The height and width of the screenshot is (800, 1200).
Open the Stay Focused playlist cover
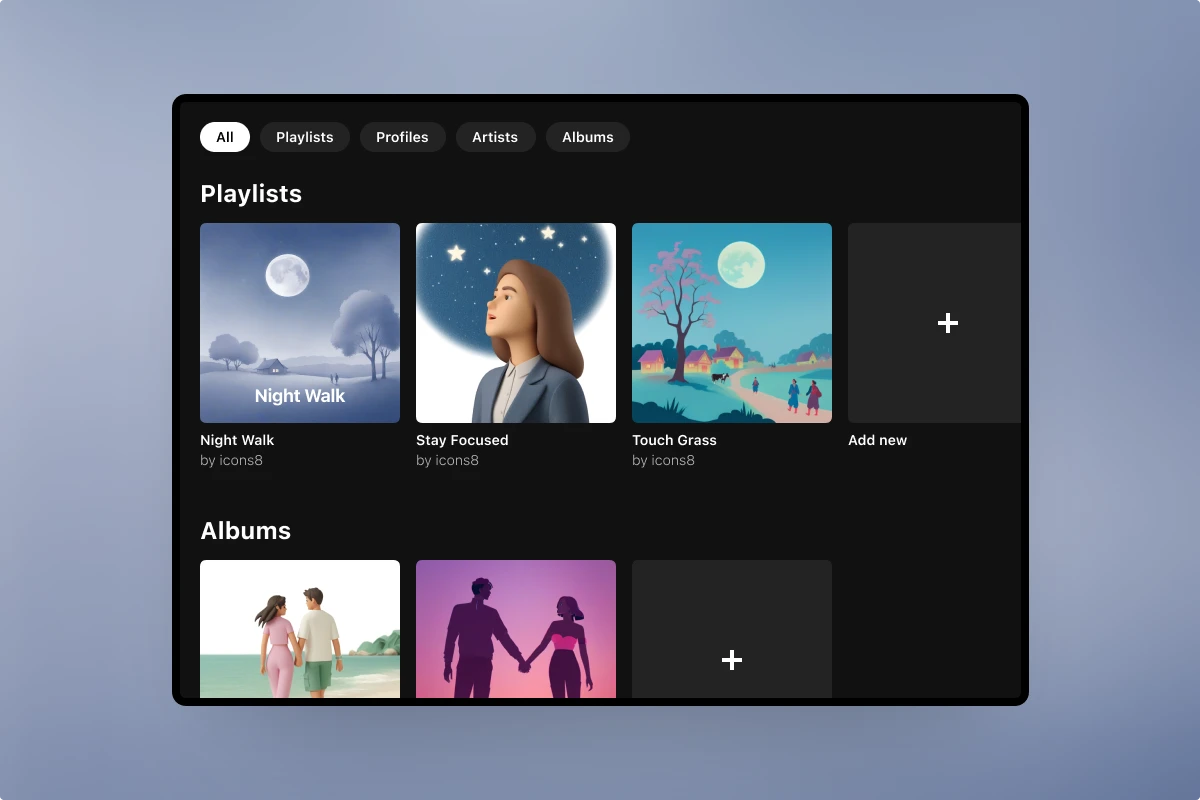516,323
